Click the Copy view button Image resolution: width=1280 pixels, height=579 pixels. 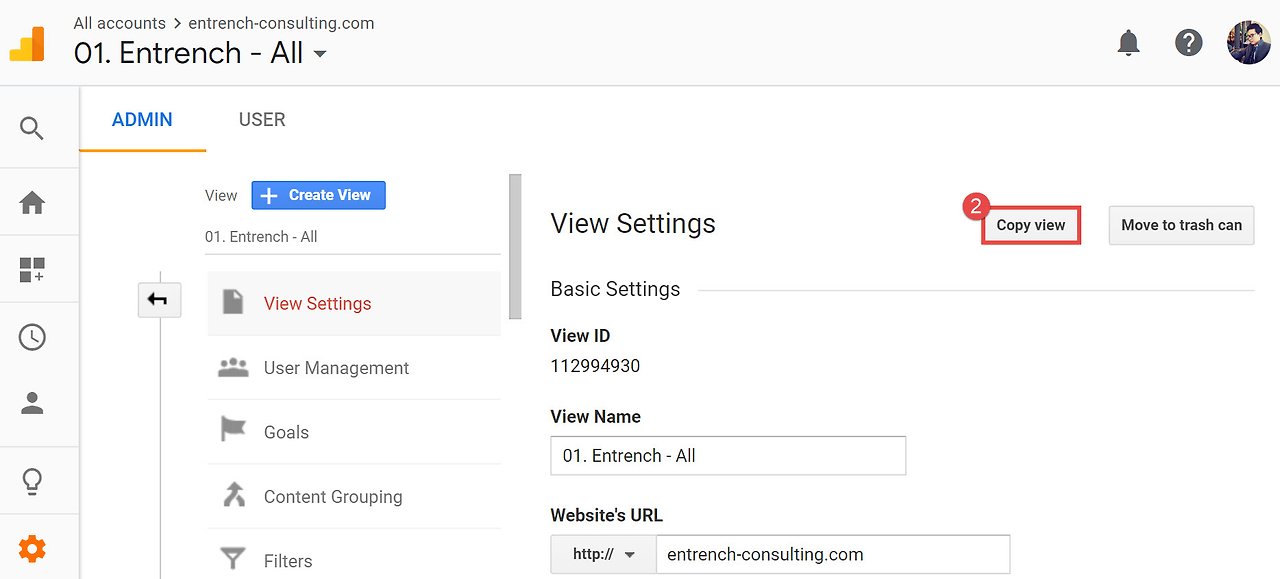(1031, 225)
